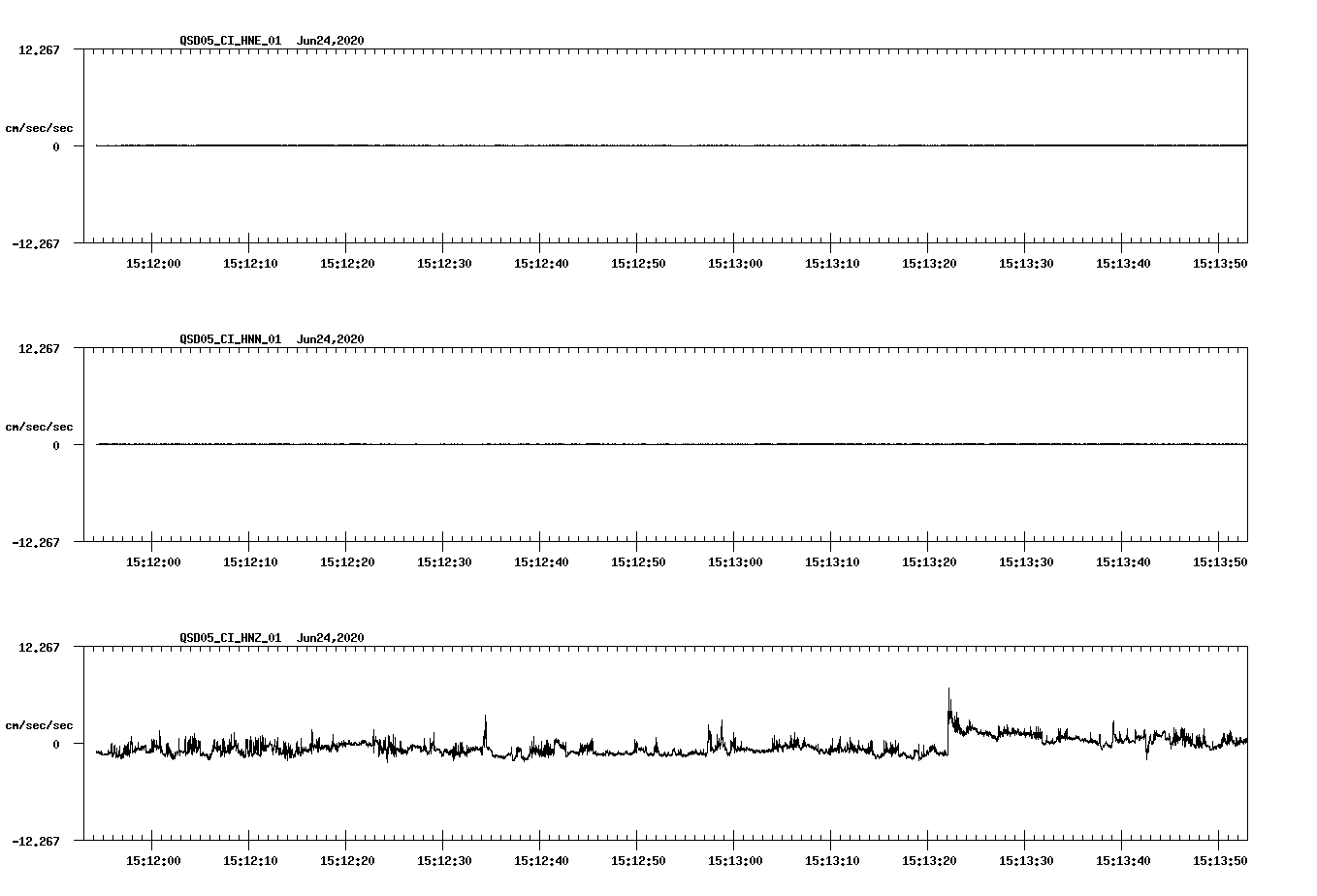Click the 15:12:50 time label under the HNZ chart
1317x896 pixels.
pyautogui.click(x=638, y=860)
